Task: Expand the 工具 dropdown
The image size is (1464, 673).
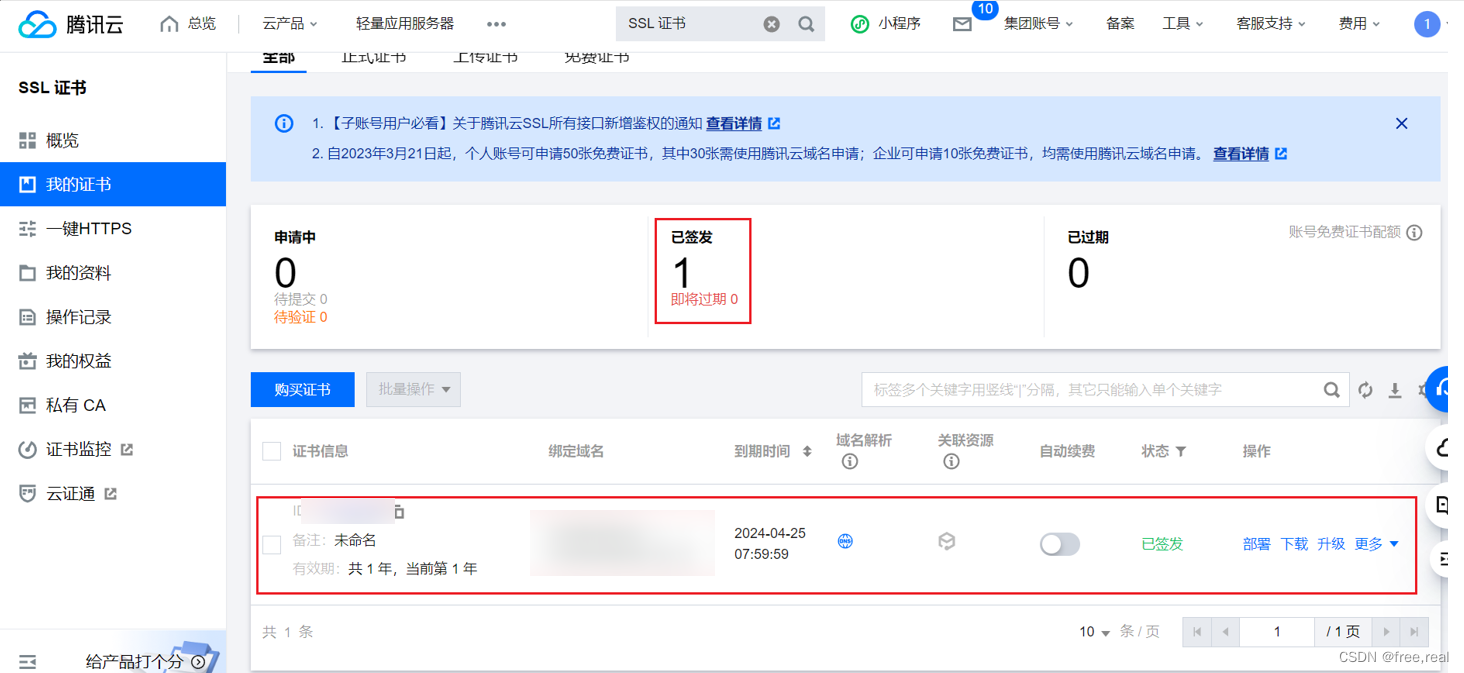Action: [x=1183, y=23]
